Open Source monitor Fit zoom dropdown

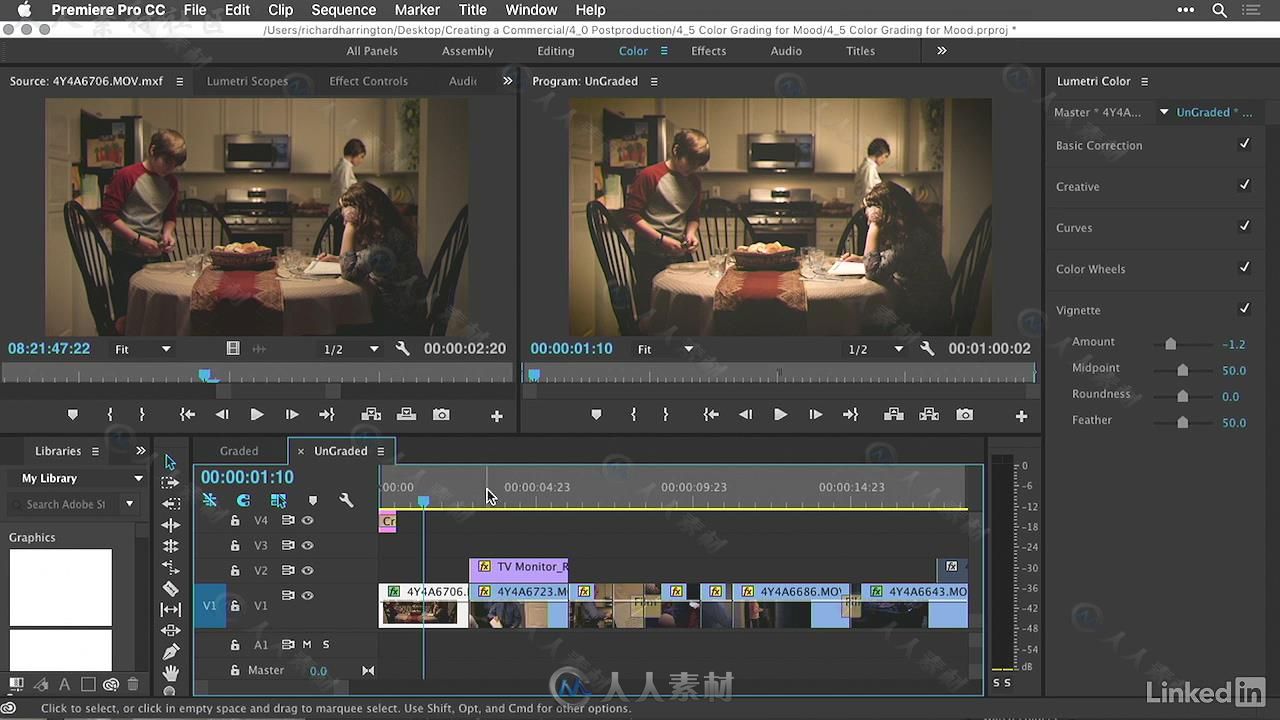[x=143, y=349]
